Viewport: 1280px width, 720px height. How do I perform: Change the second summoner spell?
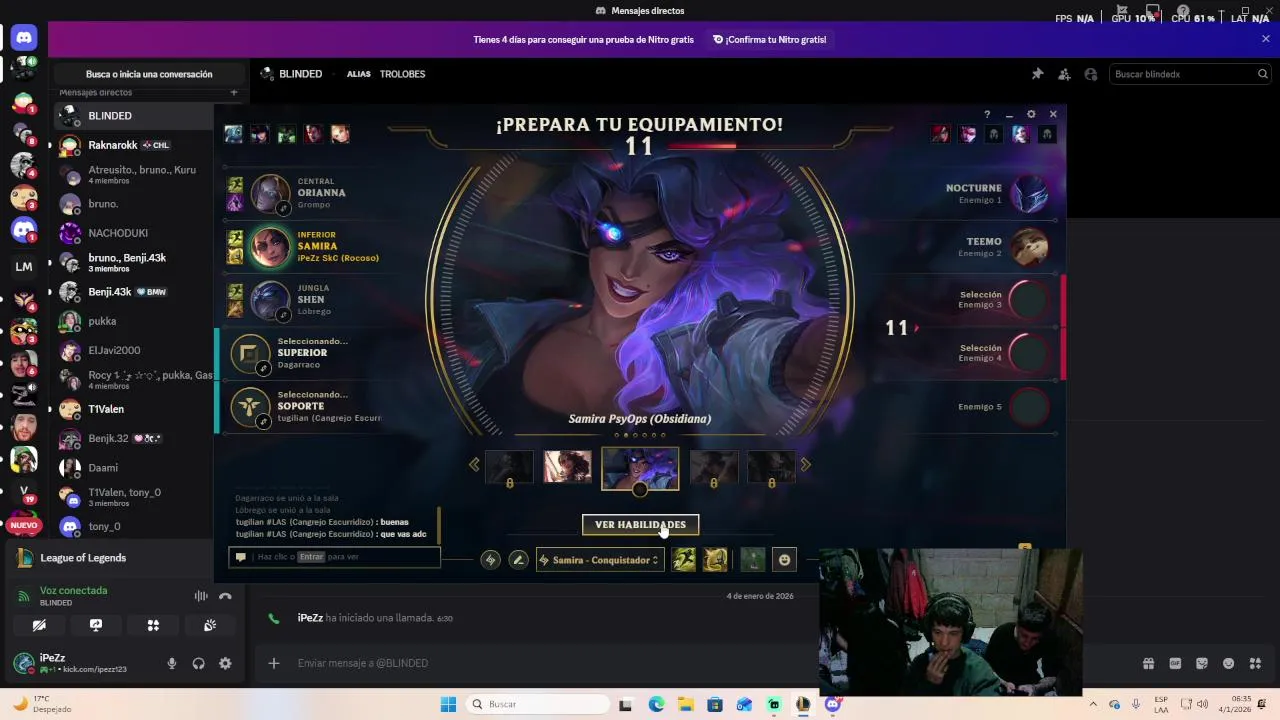coord(715,560)
